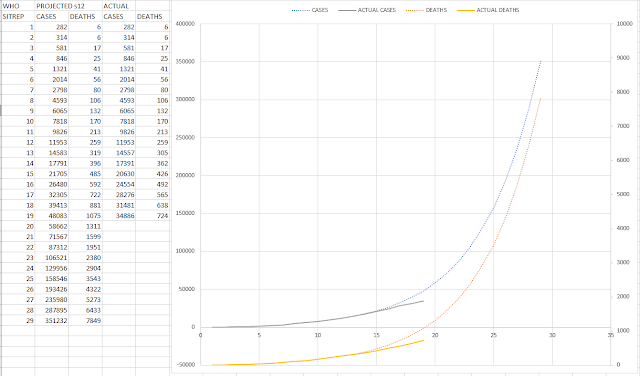Select actual cases value 28276
This screenshot has width=640, height=376.
click(119, 195)
